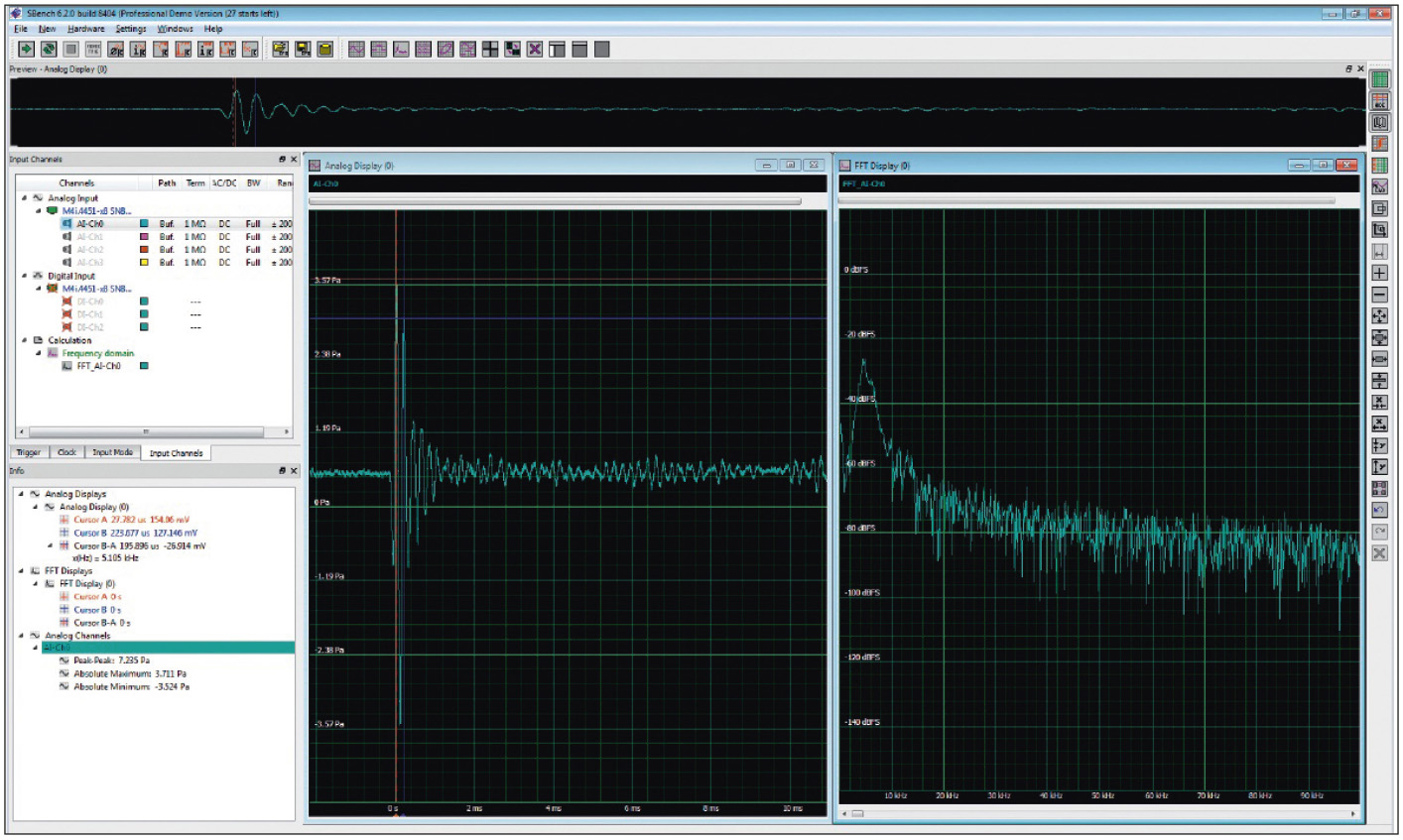Screen dimensions: 1403x840
Task: Open the Hardware menu
Action: [x=86, y=29]
